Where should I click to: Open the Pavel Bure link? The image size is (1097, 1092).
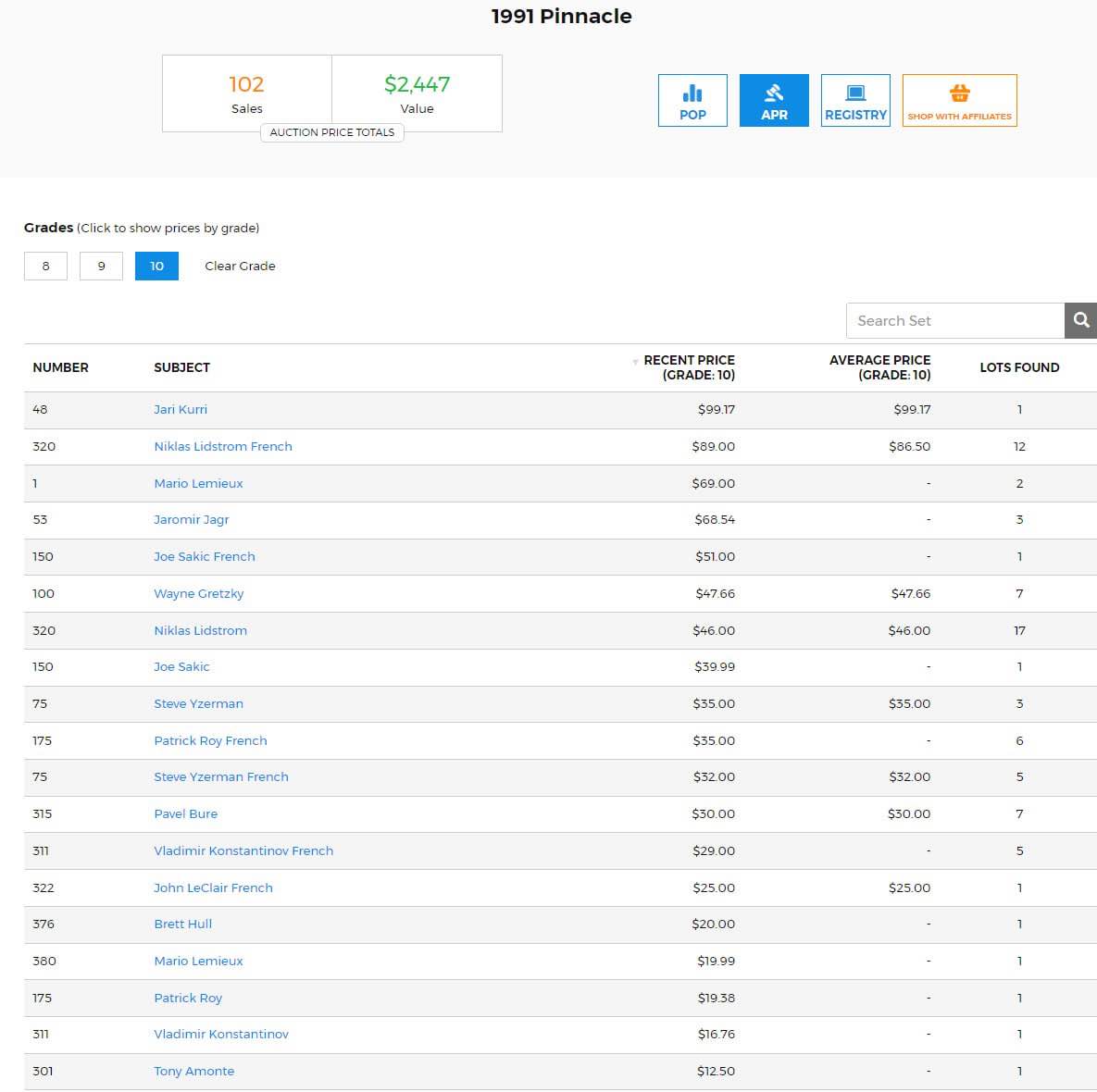pyautogui.click(x=185, y=813)
